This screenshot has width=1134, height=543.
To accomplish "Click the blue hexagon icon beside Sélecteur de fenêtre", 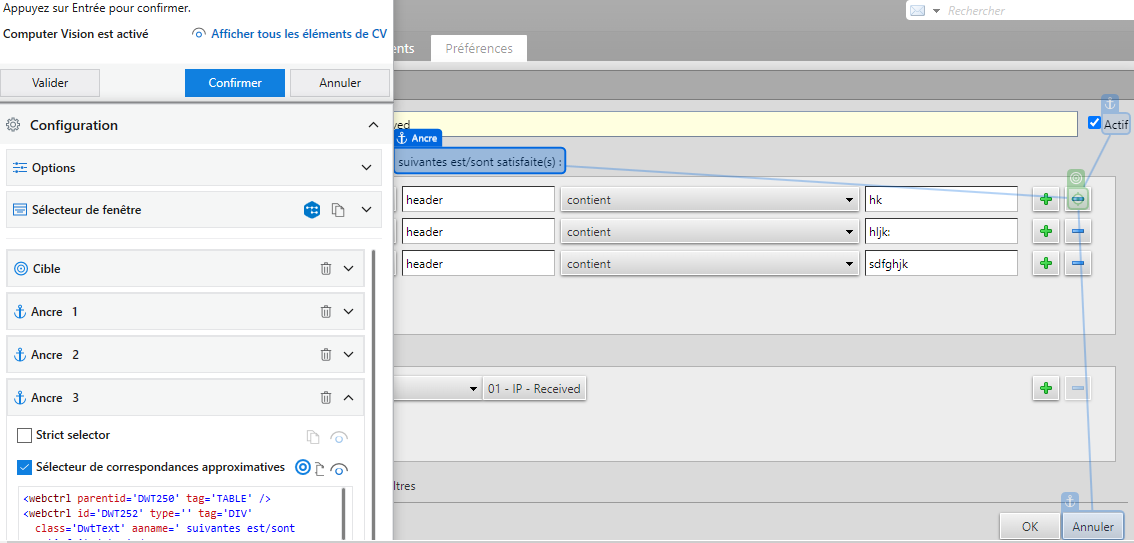I will (x=312, y=210).
